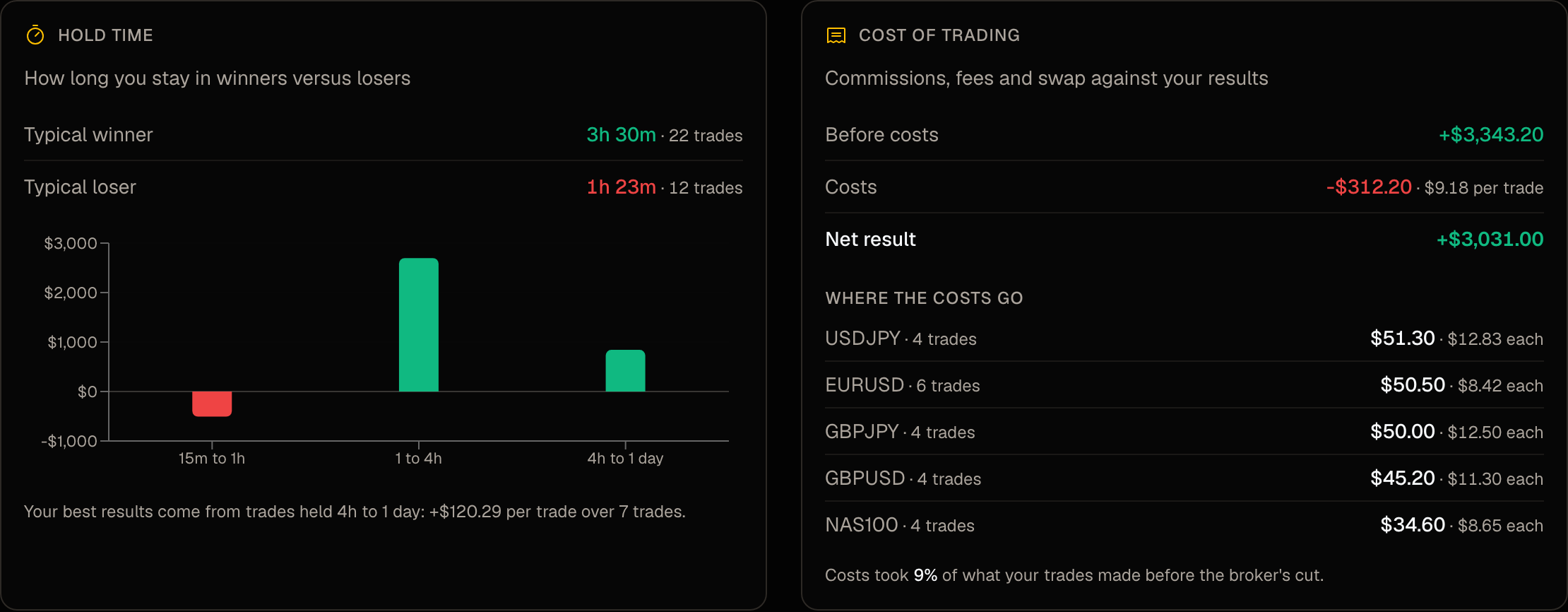
Task: Click the COST OF TRADING heading
Action: click(939, 35)
